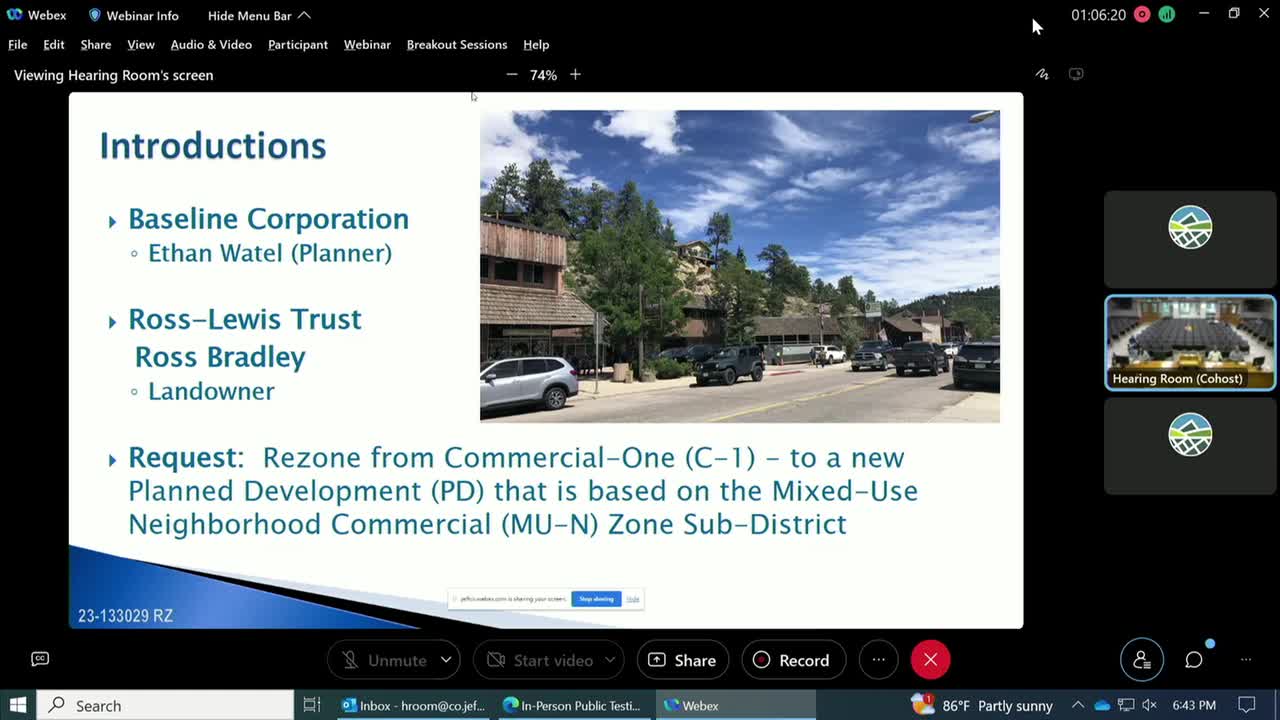Open the Participants panel
This screenshot has height=720, width=1280.
(x=1142, y=659)
